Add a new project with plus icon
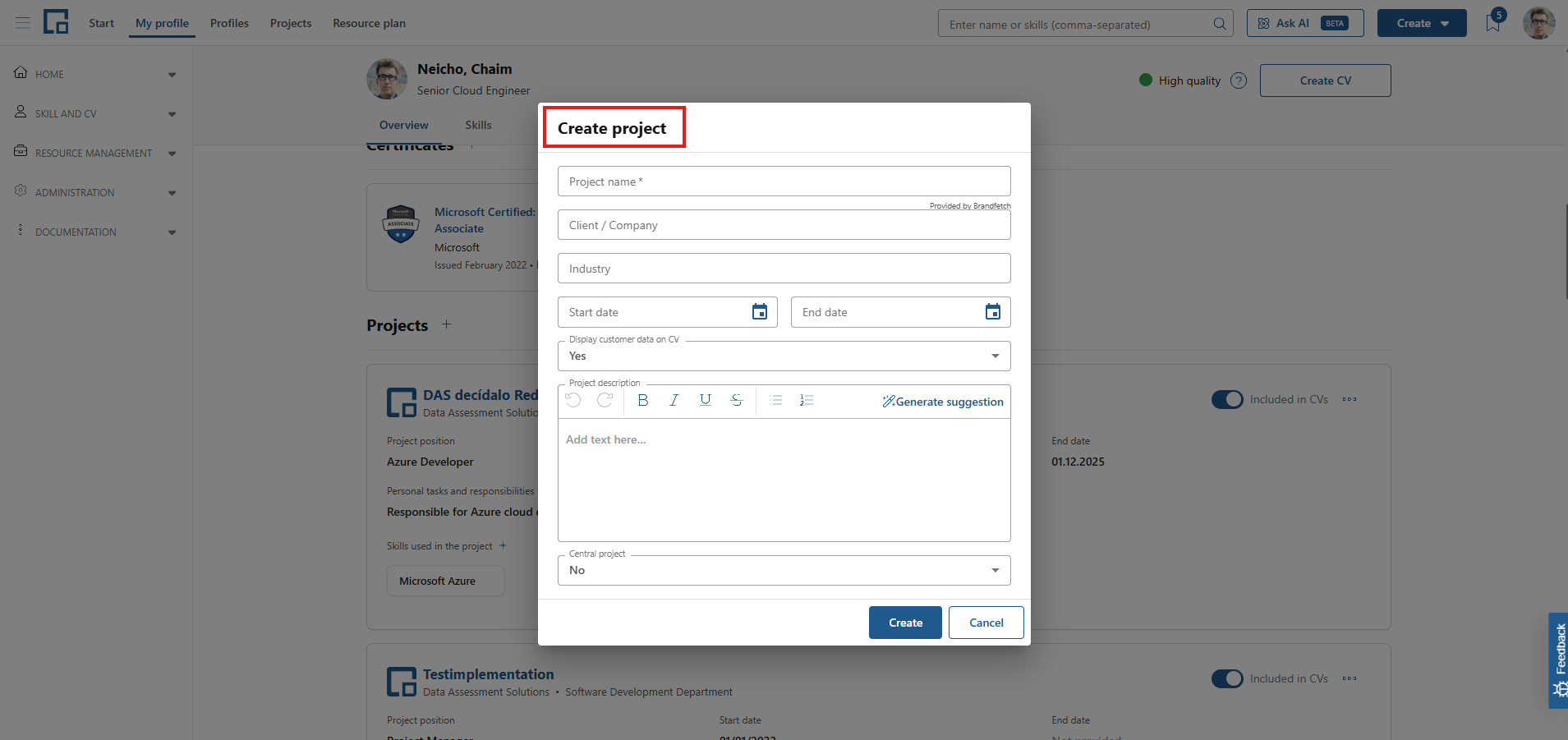Viewport: 1568px width, 740px height. [446, 324]
